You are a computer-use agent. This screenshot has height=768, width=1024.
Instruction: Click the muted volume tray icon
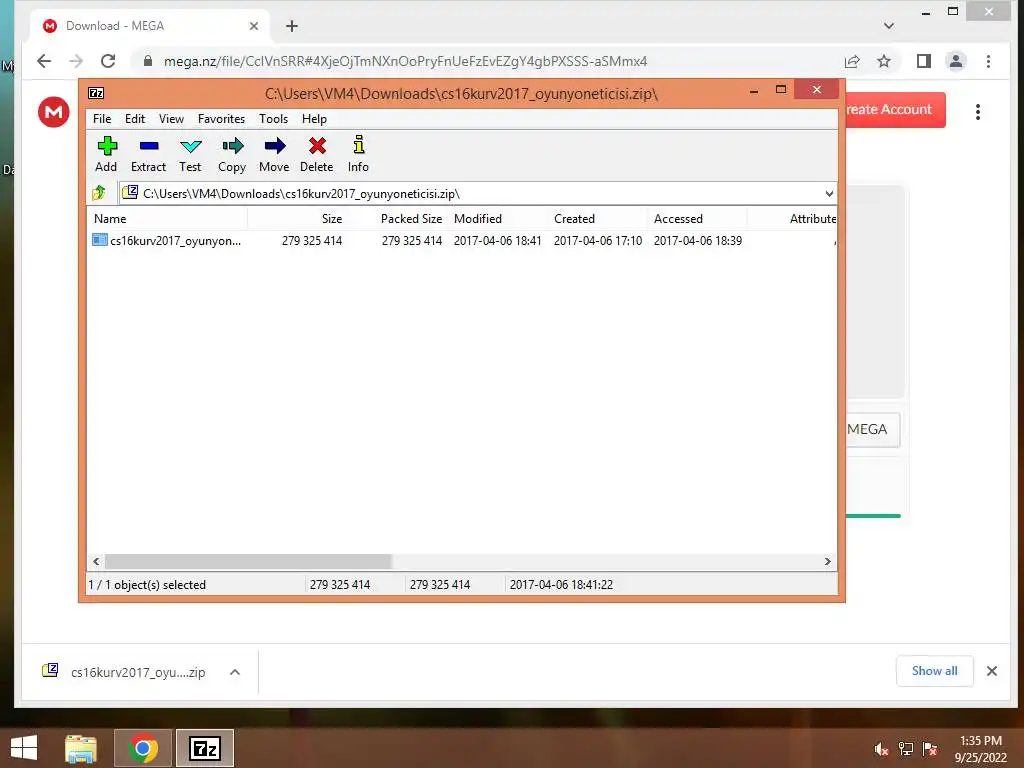point(881,749)
